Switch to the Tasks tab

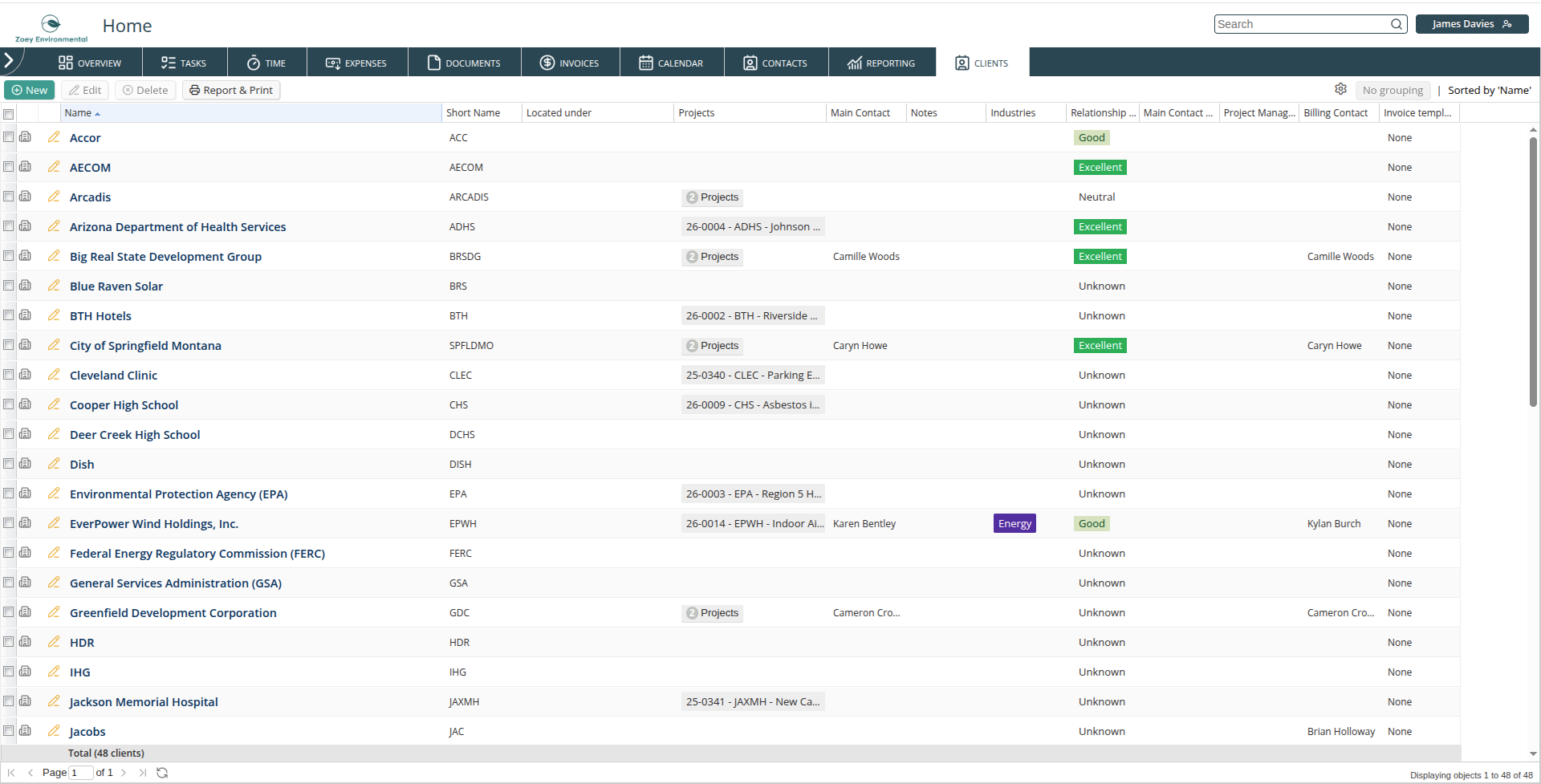pyautogui.click(x=185, y=63)
